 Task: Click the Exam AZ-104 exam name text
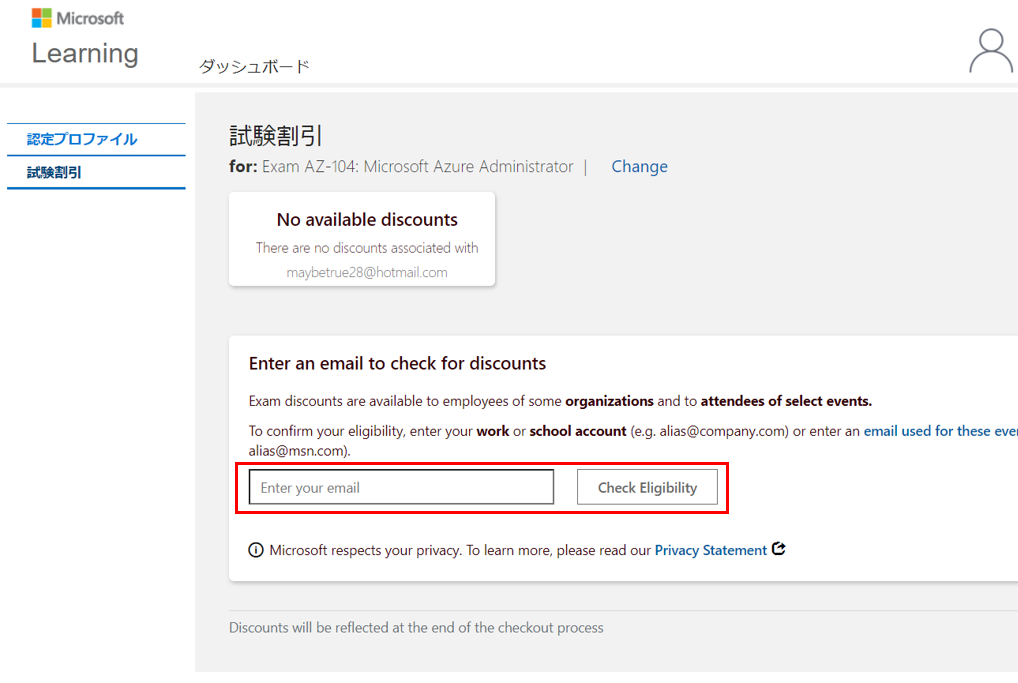pos(417,167)
